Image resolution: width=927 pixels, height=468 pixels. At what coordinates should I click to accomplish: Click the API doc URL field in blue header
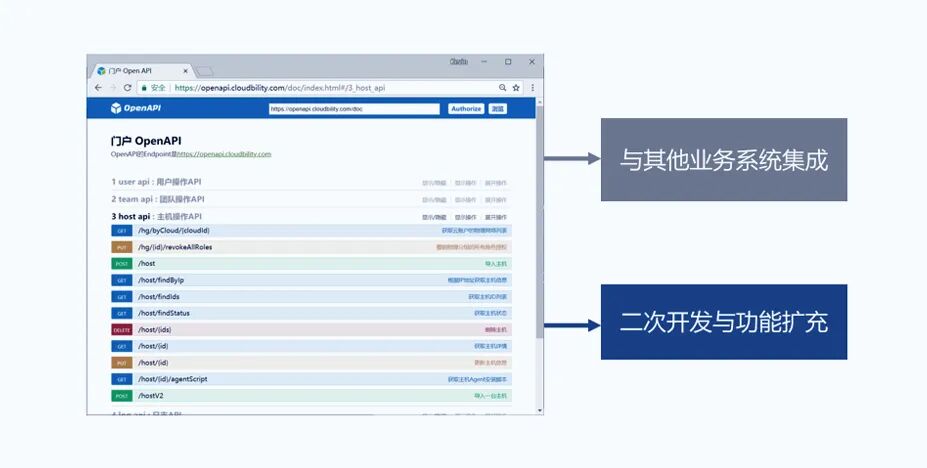(354, 109)
